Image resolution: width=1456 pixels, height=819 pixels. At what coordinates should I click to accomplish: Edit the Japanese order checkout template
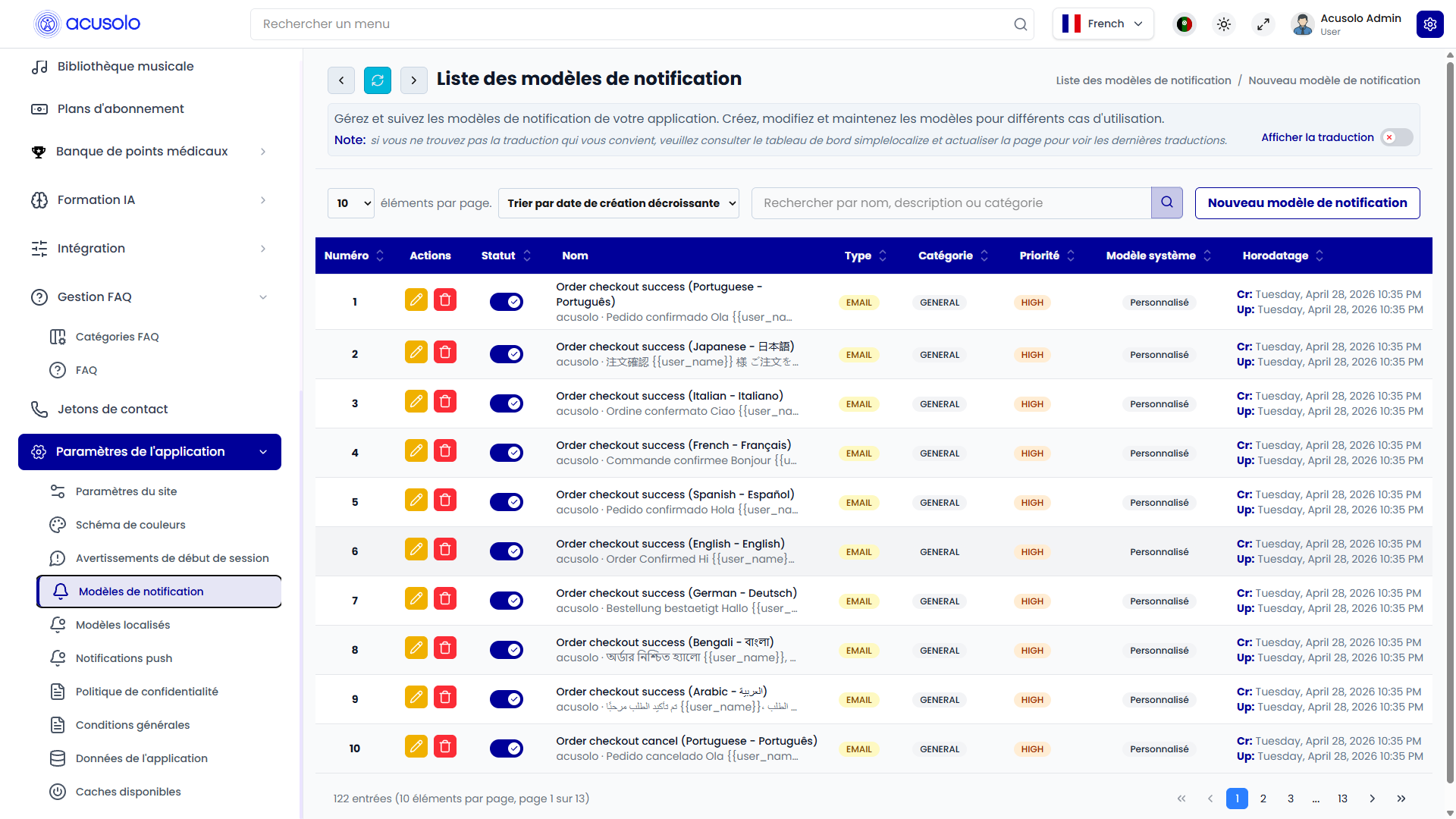point(416,352)
